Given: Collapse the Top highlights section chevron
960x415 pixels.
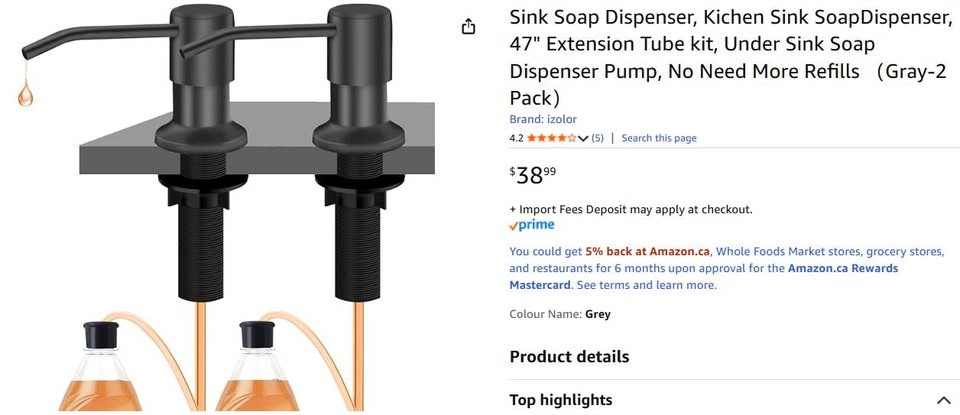Looking at the screenshot, I should point(943,400).
